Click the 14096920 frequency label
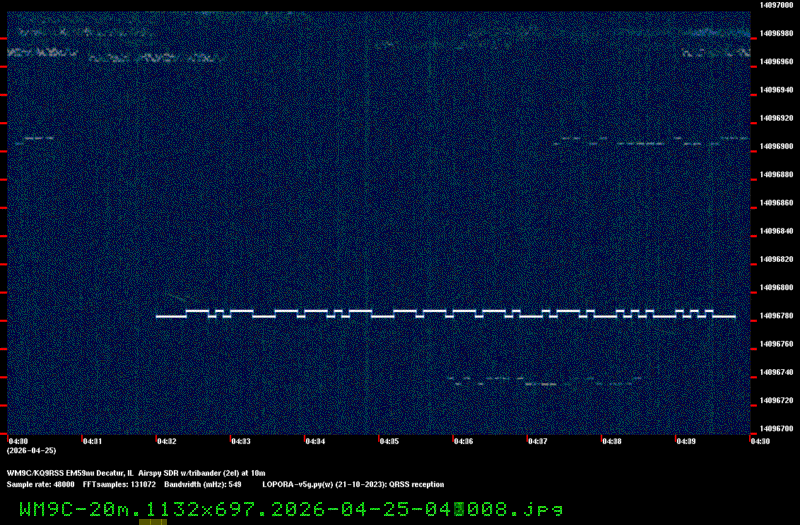The image size is (800, 525). pos(777,118)
